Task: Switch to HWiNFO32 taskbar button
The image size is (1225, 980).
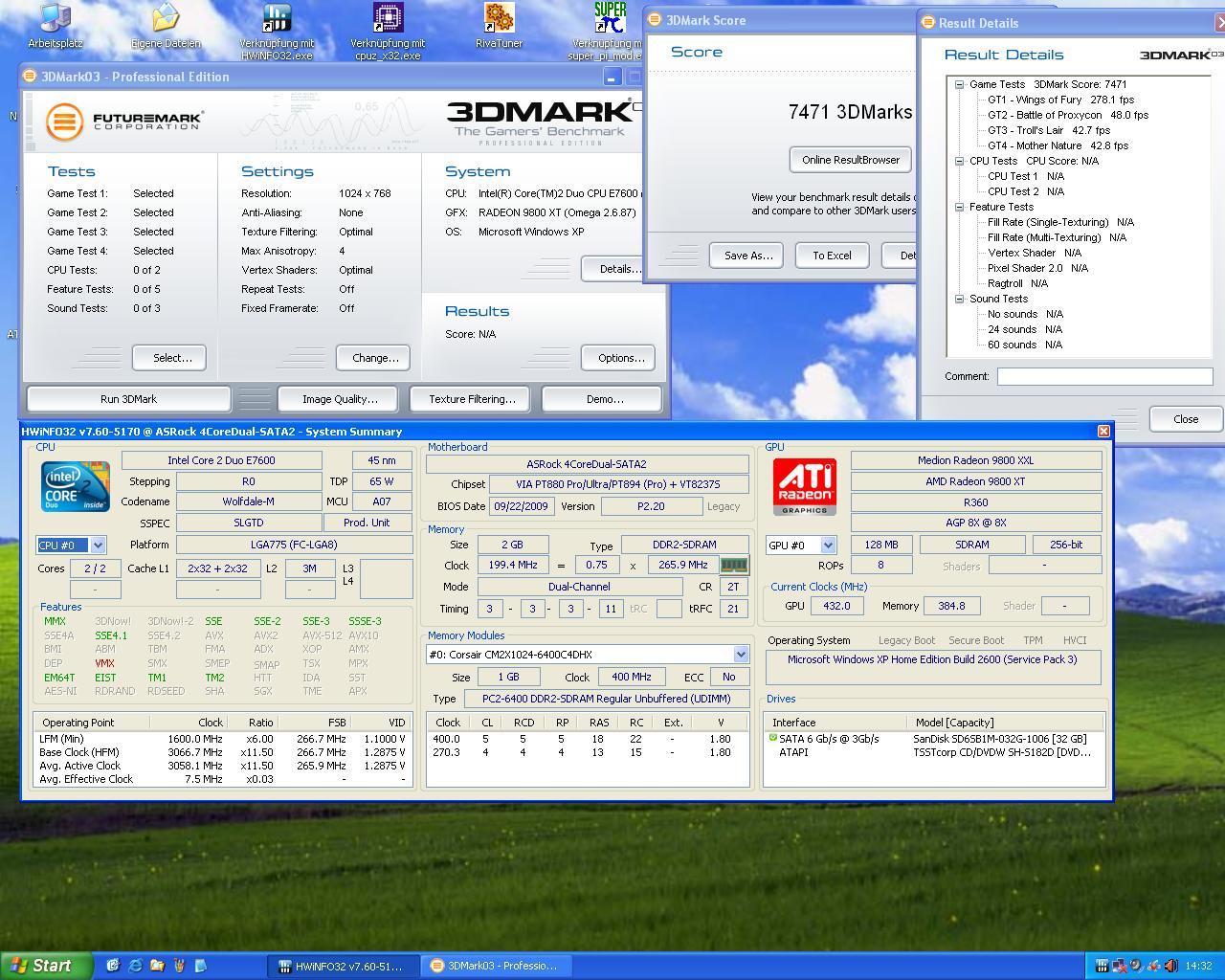Action: [343, 966]
